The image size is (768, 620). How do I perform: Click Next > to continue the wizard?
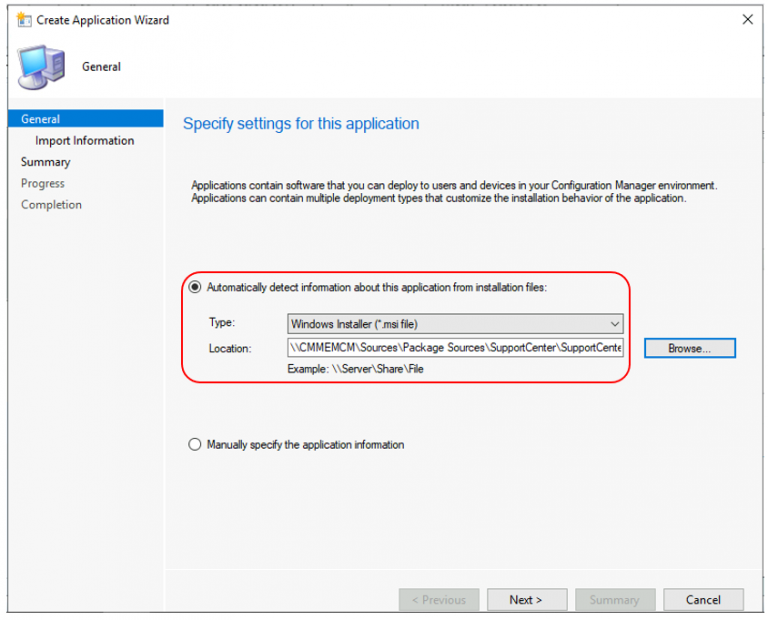coord(526,600)
